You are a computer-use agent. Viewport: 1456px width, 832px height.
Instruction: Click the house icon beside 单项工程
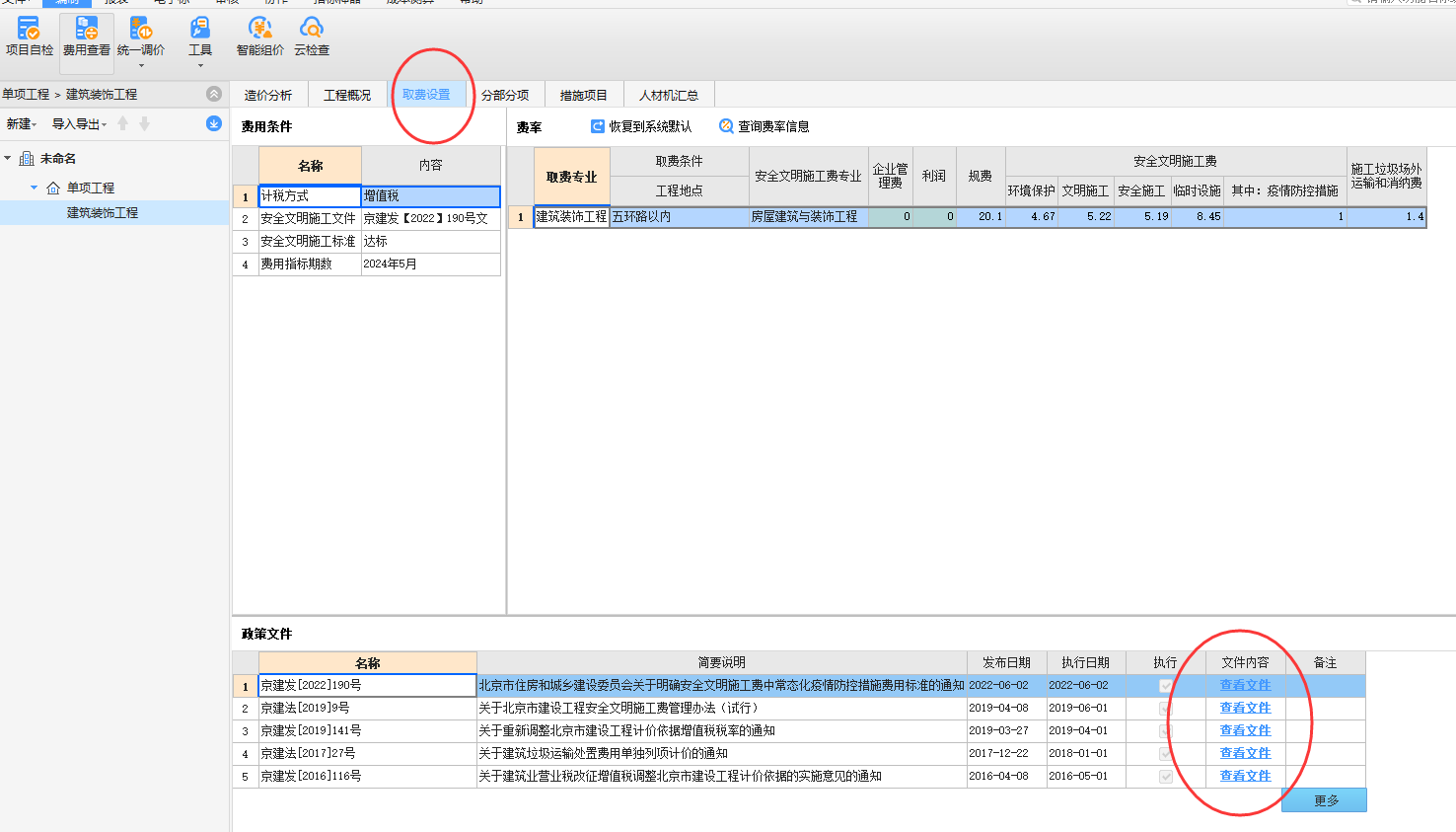point(53,188)
